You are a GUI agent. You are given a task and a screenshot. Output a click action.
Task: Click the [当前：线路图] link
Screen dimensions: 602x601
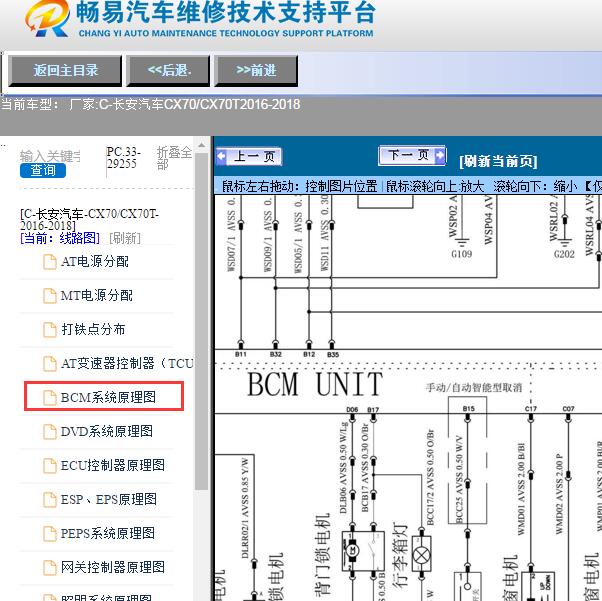(x=60, y=238)
